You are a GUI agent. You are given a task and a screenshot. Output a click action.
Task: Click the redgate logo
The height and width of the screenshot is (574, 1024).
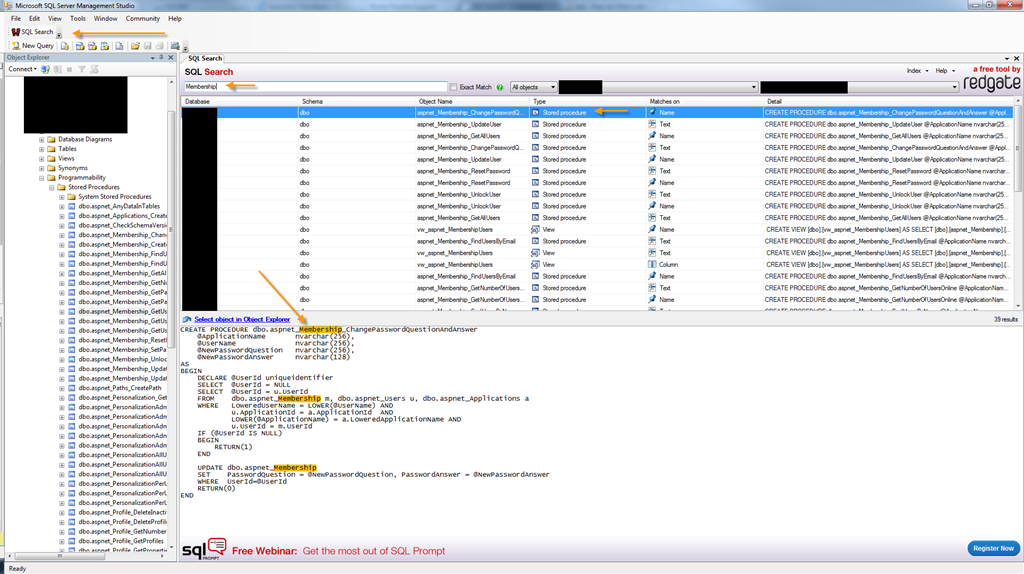coord(991,83)
